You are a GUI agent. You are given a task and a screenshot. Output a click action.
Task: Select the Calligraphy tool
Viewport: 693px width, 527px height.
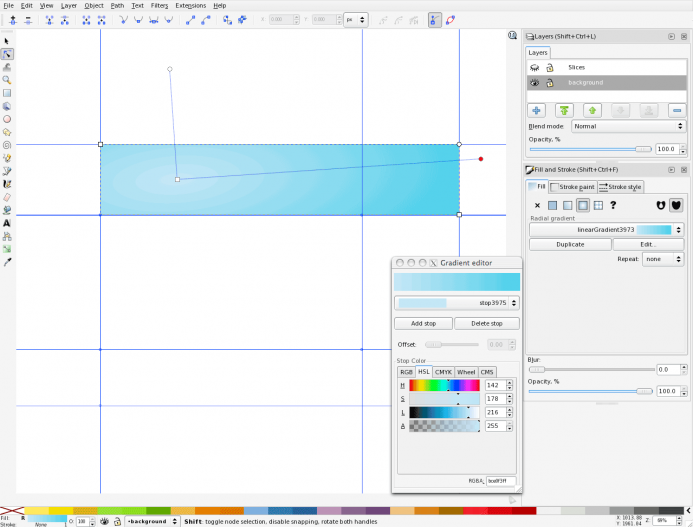[7, 184]
